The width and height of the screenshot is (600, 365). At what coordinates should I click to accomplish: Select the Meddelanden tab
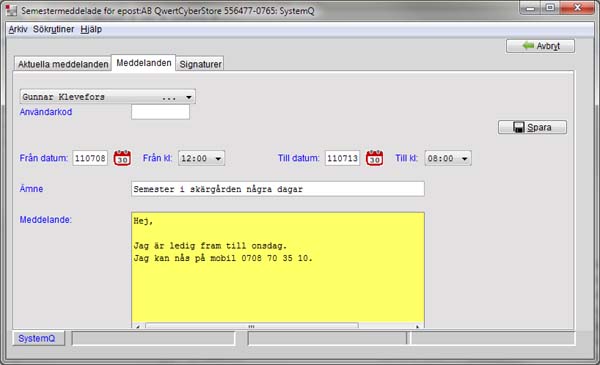pyautogui.click(x=144, y=63)
